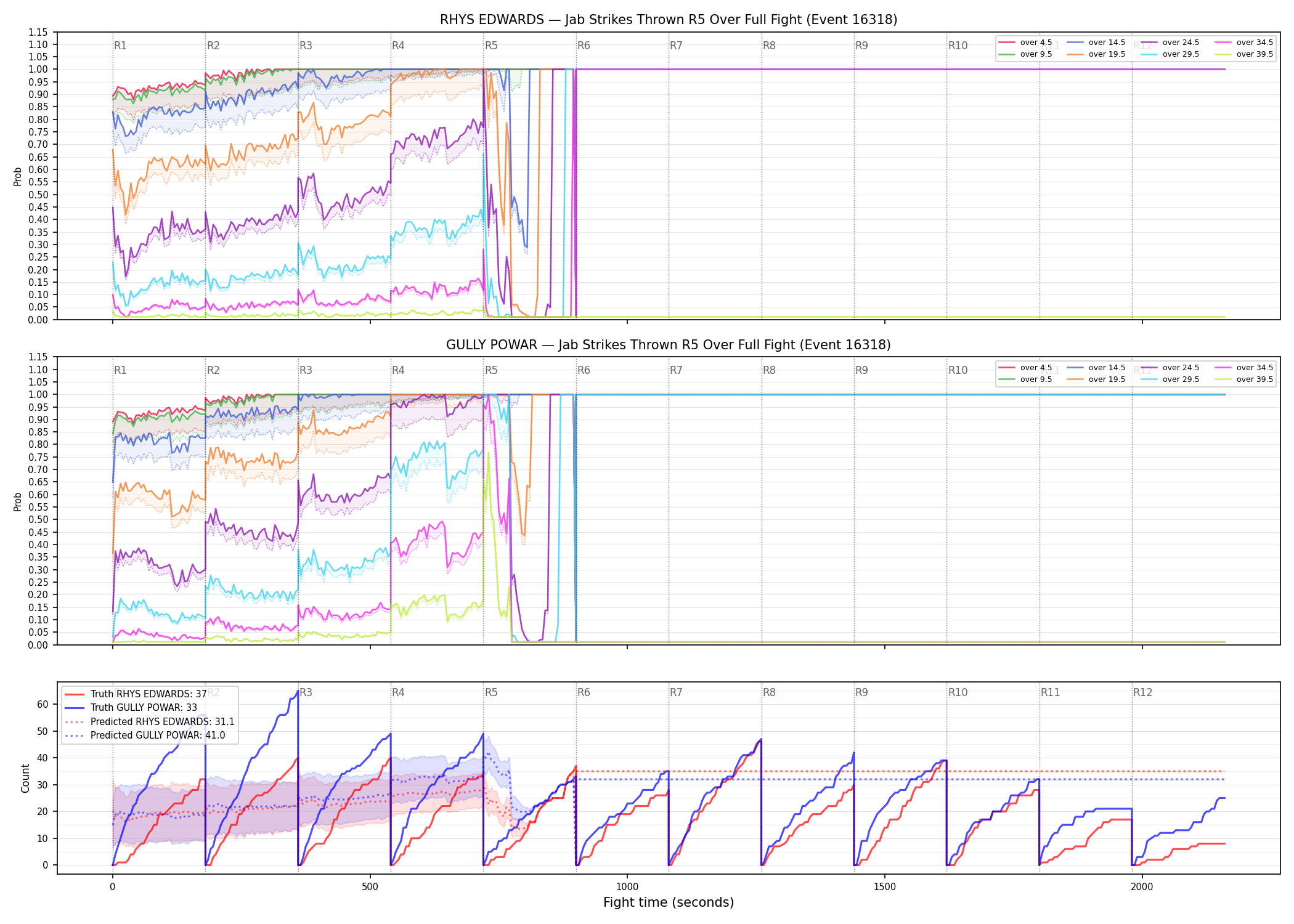Click 'over 29.5' legend entry in Rhys Edwards chart
Viewport: 1294px width, 924px height.
[1170, 54]
